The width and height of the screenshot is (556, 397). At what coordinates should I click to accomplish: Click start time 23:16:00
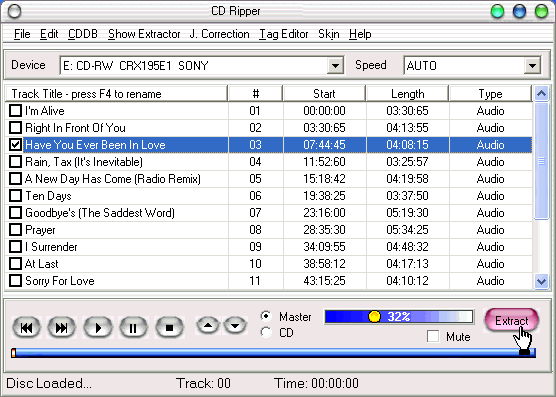coord(324,213)
